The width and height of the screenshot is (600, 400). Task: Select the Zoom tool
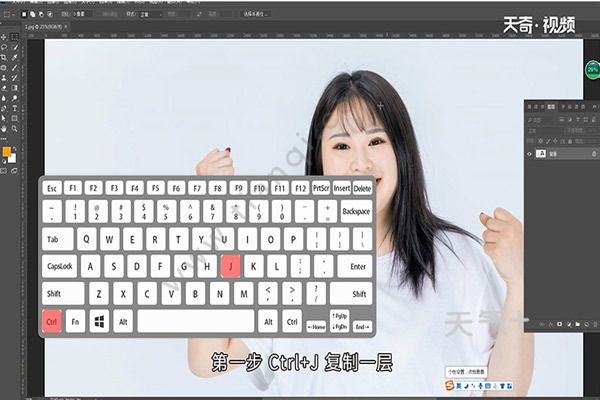click(x=15, y=129)
